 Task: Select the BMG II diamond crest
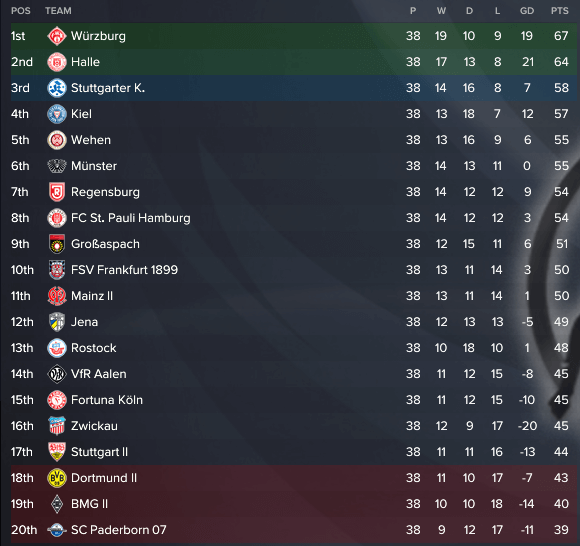point(57,504)
